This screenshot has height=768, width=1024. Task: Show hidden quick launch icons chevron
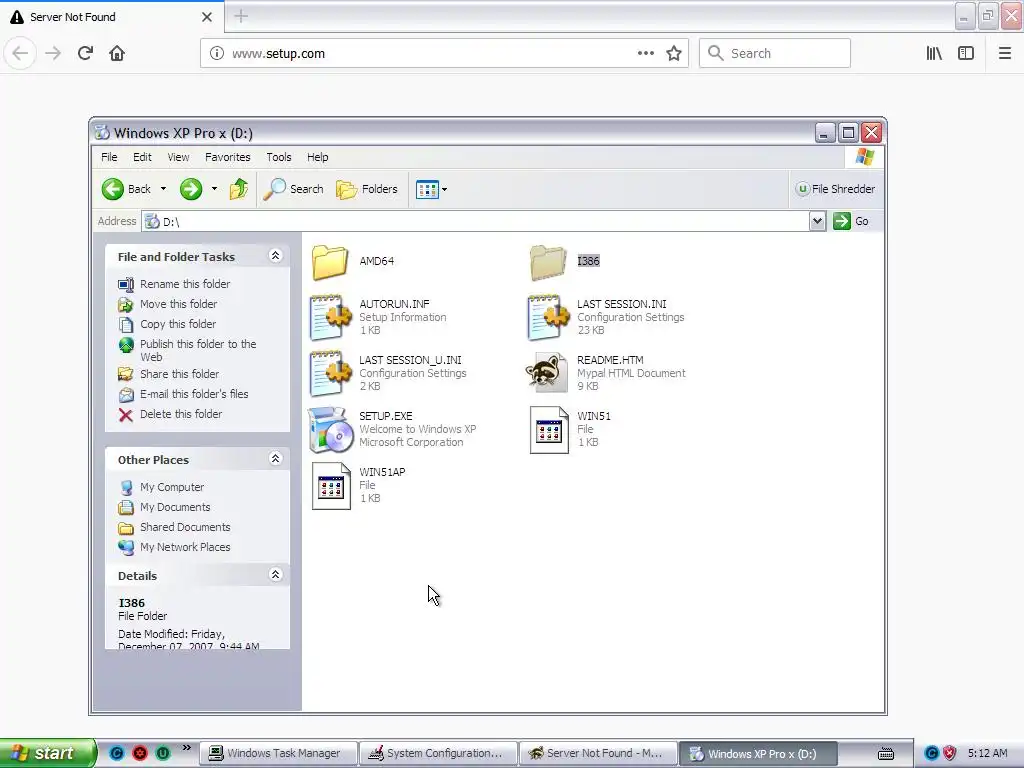pyautogui.click(x=187, y=748)
